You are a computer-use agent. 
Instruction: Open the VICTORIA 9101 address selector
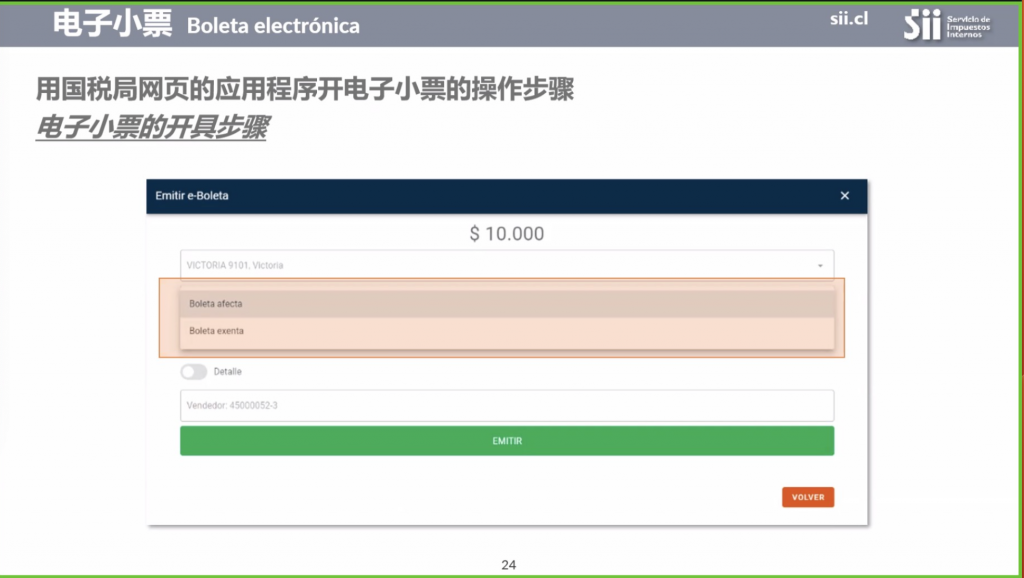point(507,265)
